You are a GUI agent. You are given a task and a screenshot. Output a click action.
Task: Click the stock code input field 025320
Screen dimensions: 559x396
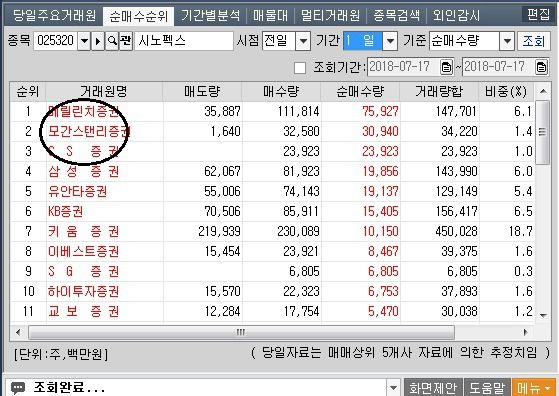[x=56, y=41]
